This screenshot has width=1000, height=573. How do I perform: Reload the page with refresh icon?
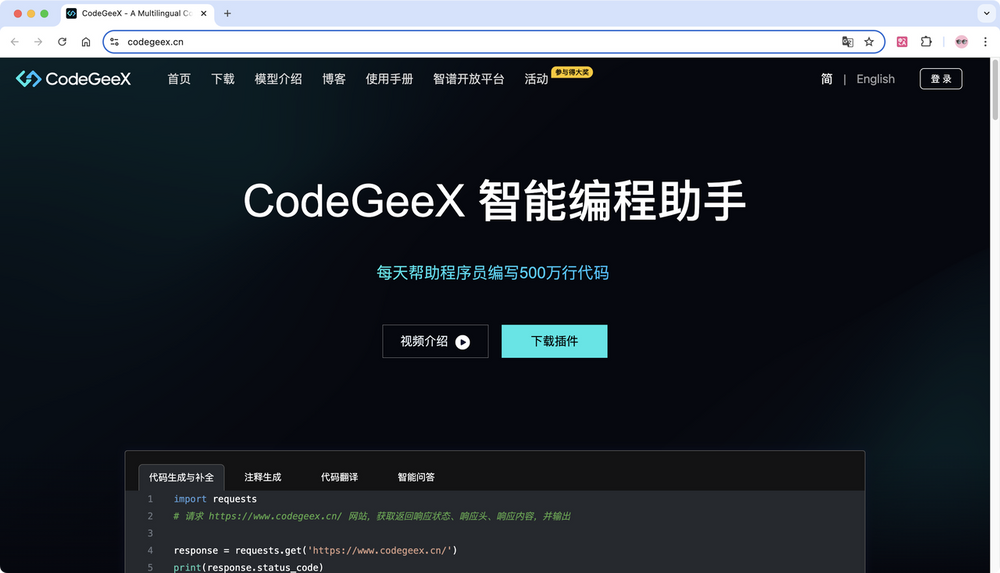(x=62, y=41)
